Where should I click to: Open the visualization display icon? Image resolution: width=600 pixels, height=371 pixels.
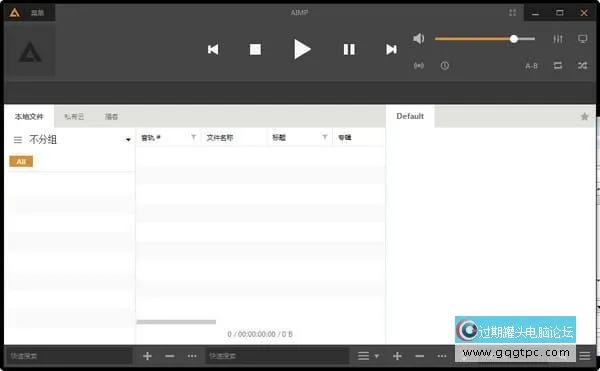pos(582,39)
